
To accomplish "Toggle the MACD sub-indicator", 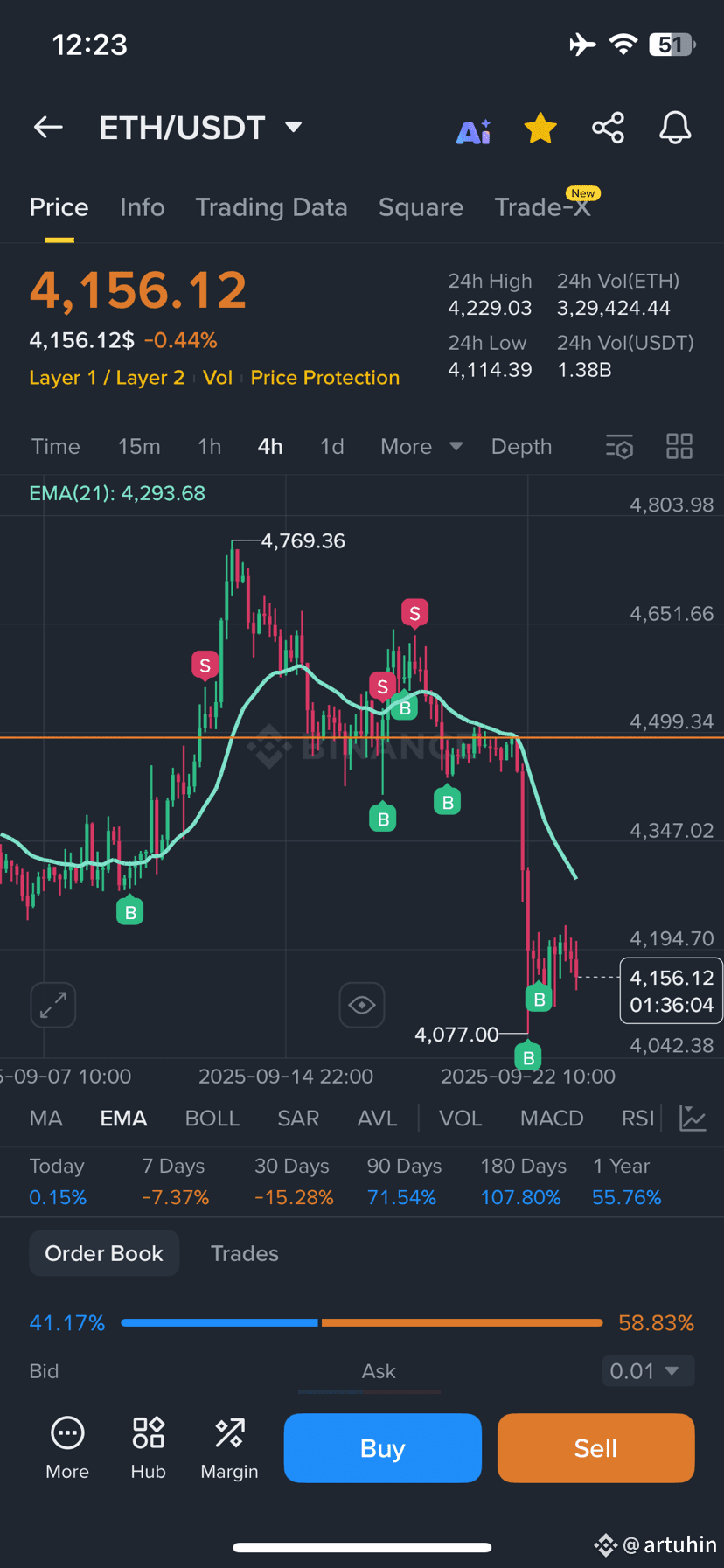I will point(552,1119).
